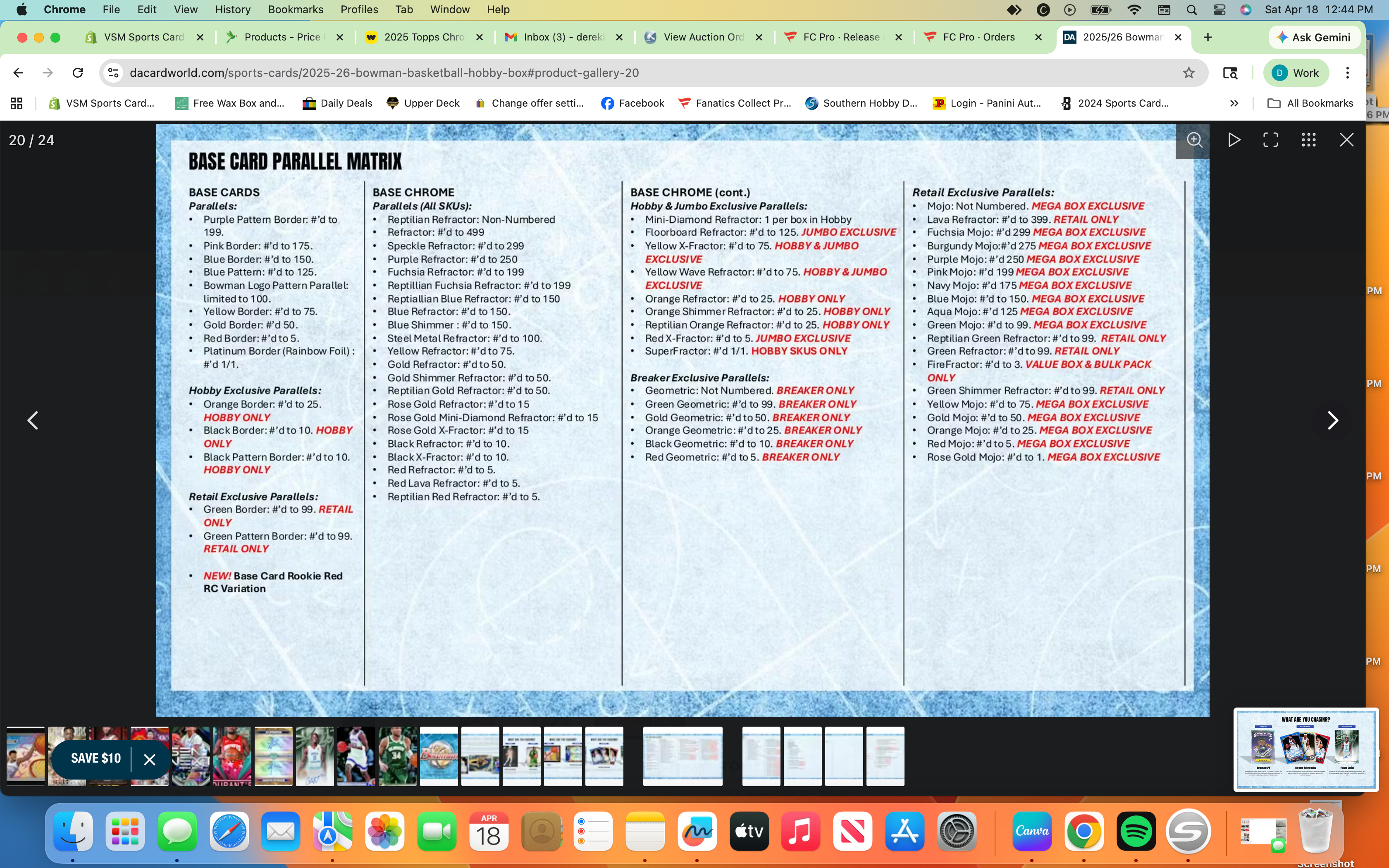Open Messages from the Dock

[x=177, y=831]
